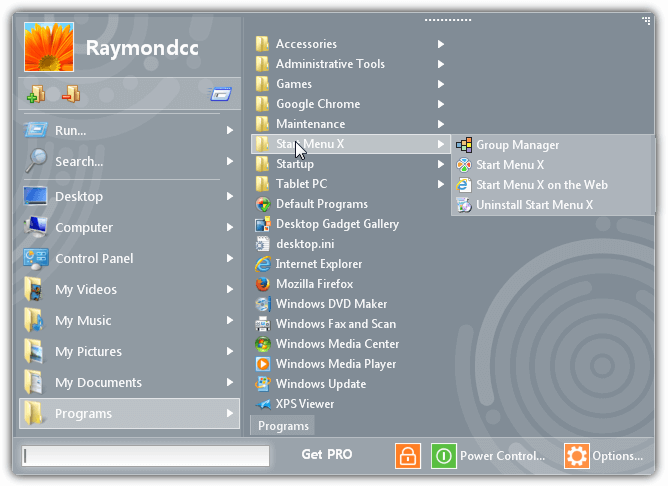Click the Start Menu X folder row
668x486 pixels.
click(350, 144)
